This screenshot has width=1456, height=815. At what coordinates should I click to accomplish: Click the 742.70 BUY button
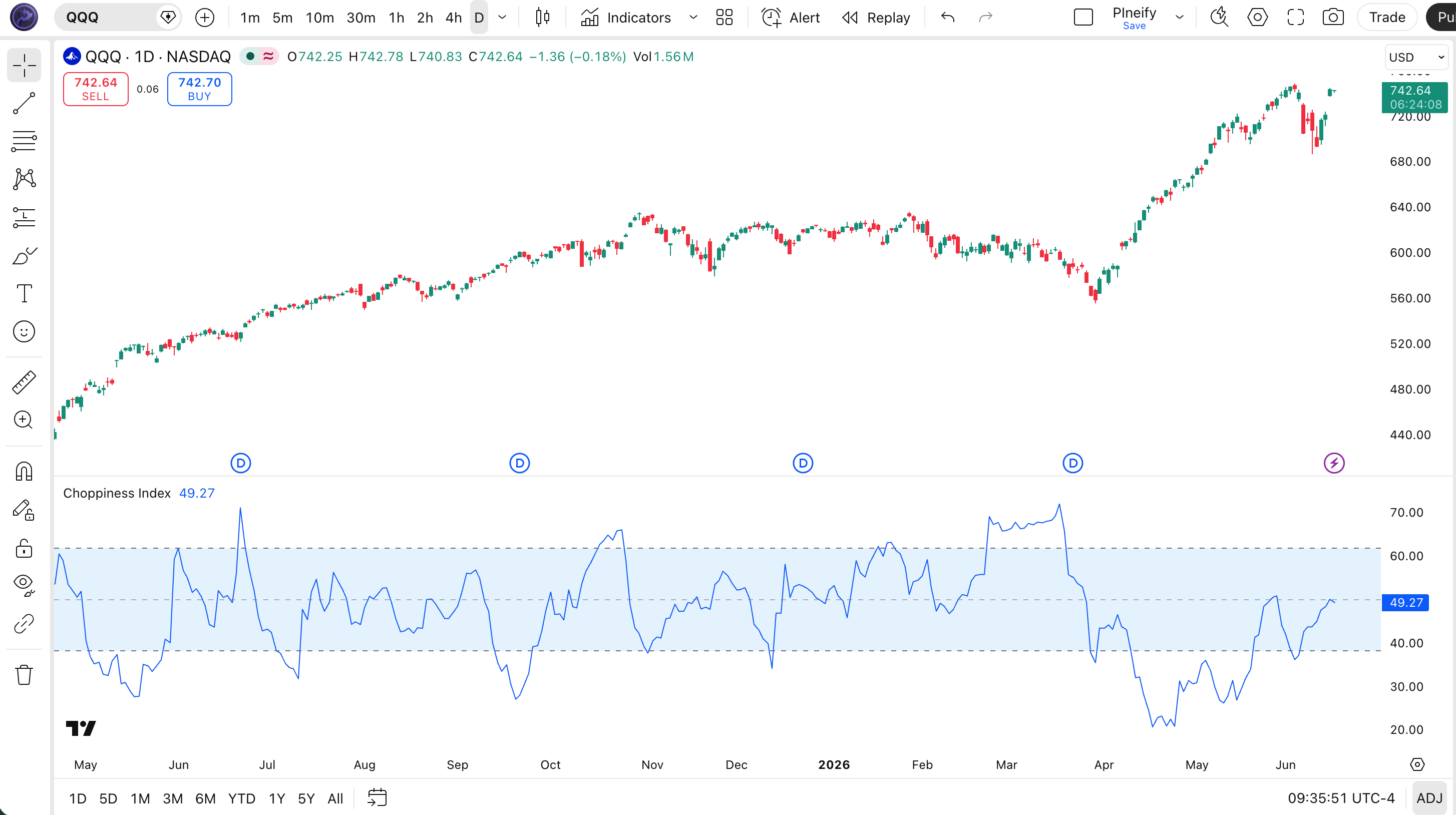199,89
